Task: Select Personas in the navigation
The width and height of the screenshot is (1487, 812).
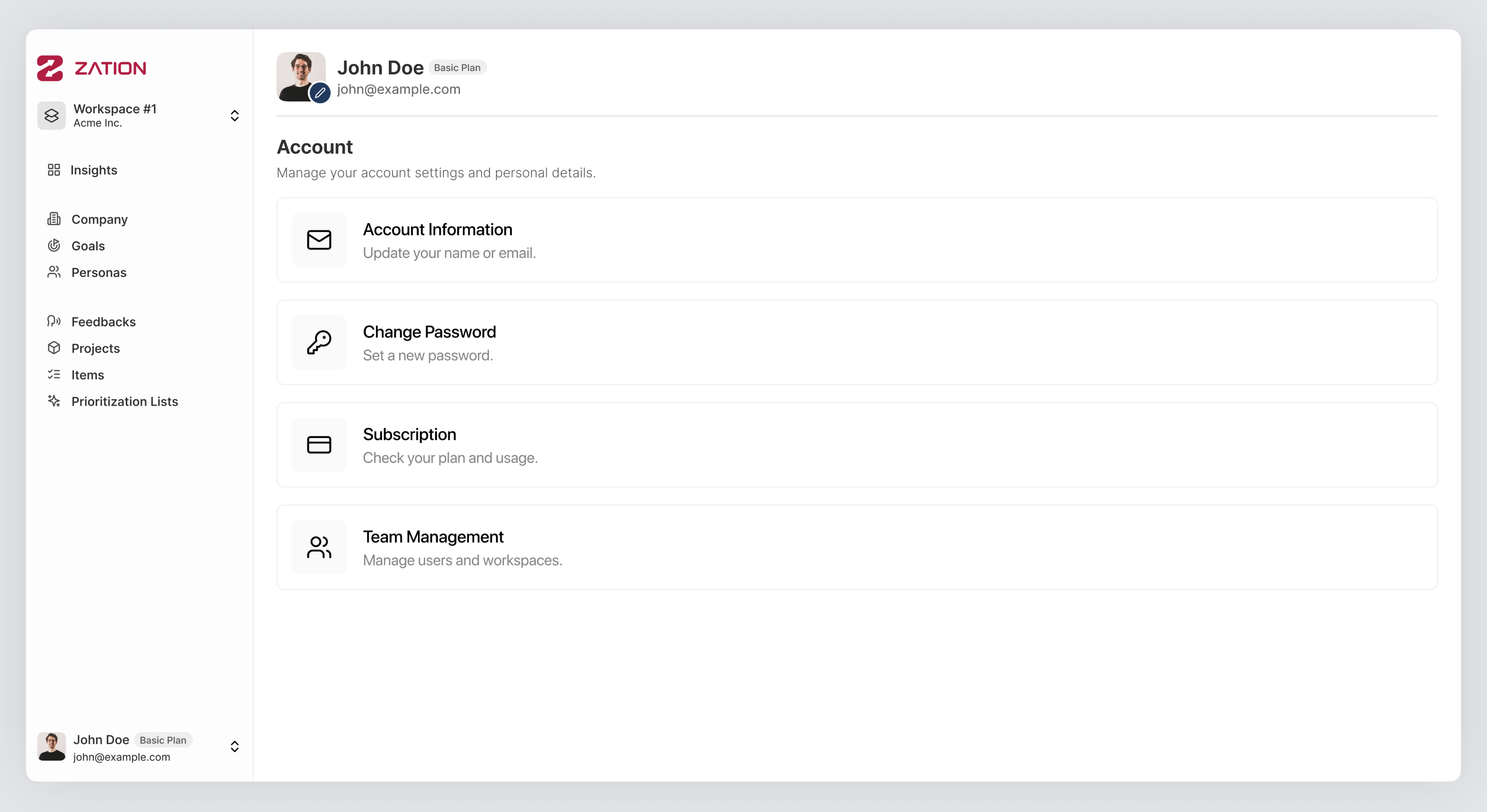Action: [x=99, y=272]
